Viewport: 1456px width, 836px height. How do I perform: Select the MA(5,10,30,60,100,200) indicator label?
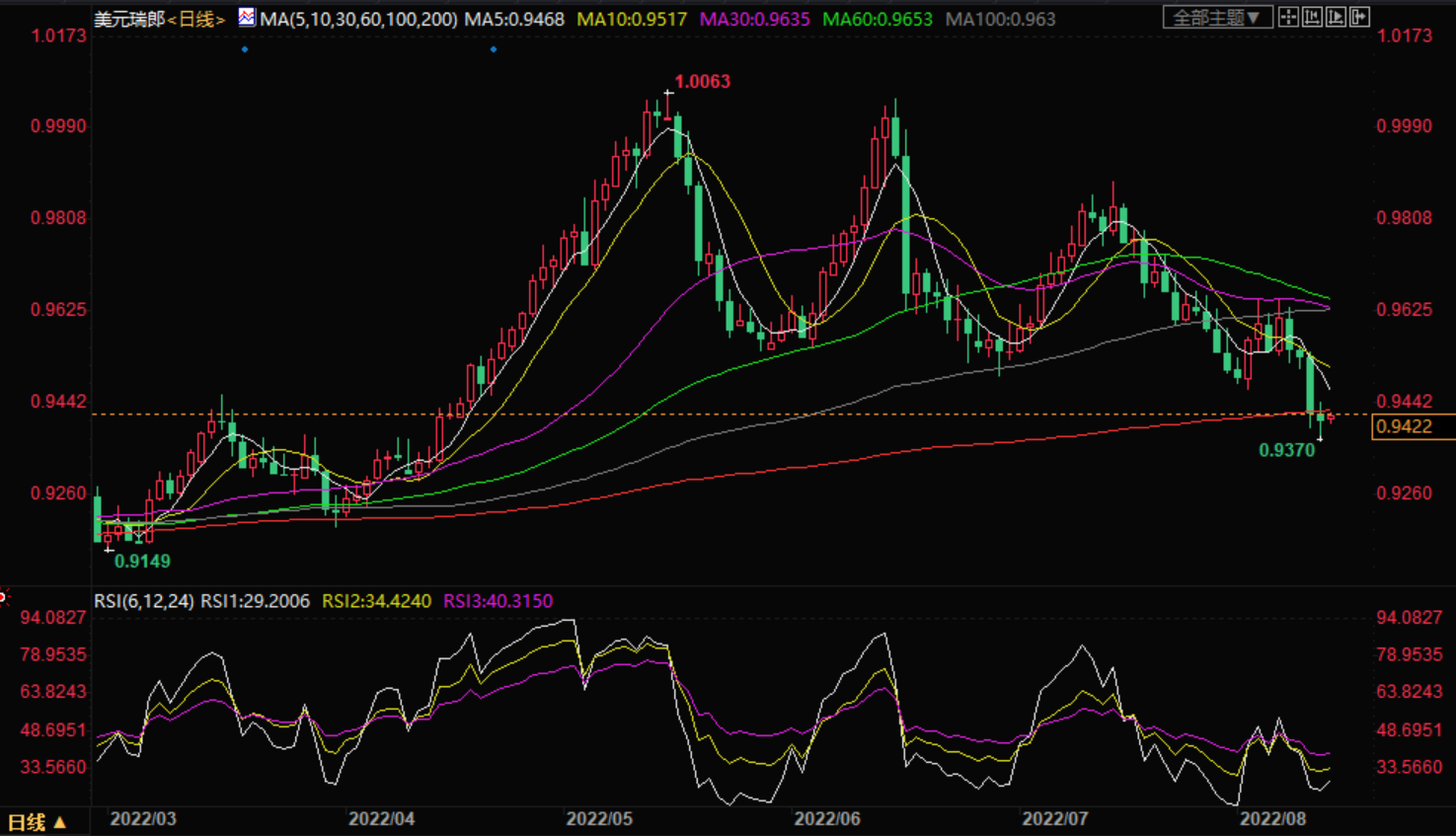(358, 20)
